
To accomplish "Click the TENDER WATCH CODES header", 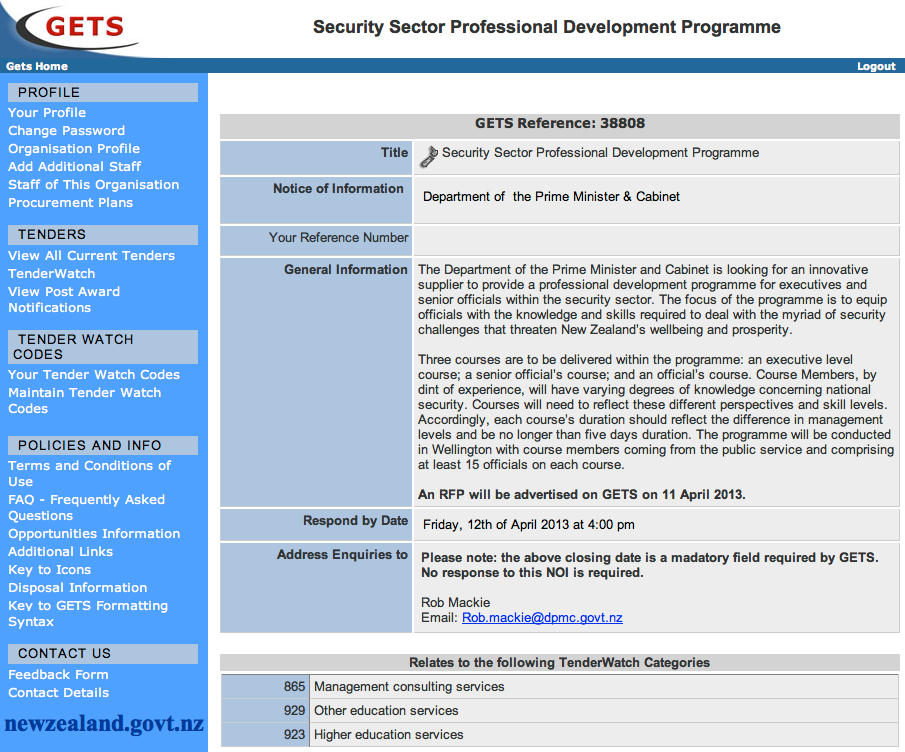I will tap(103, 347).
